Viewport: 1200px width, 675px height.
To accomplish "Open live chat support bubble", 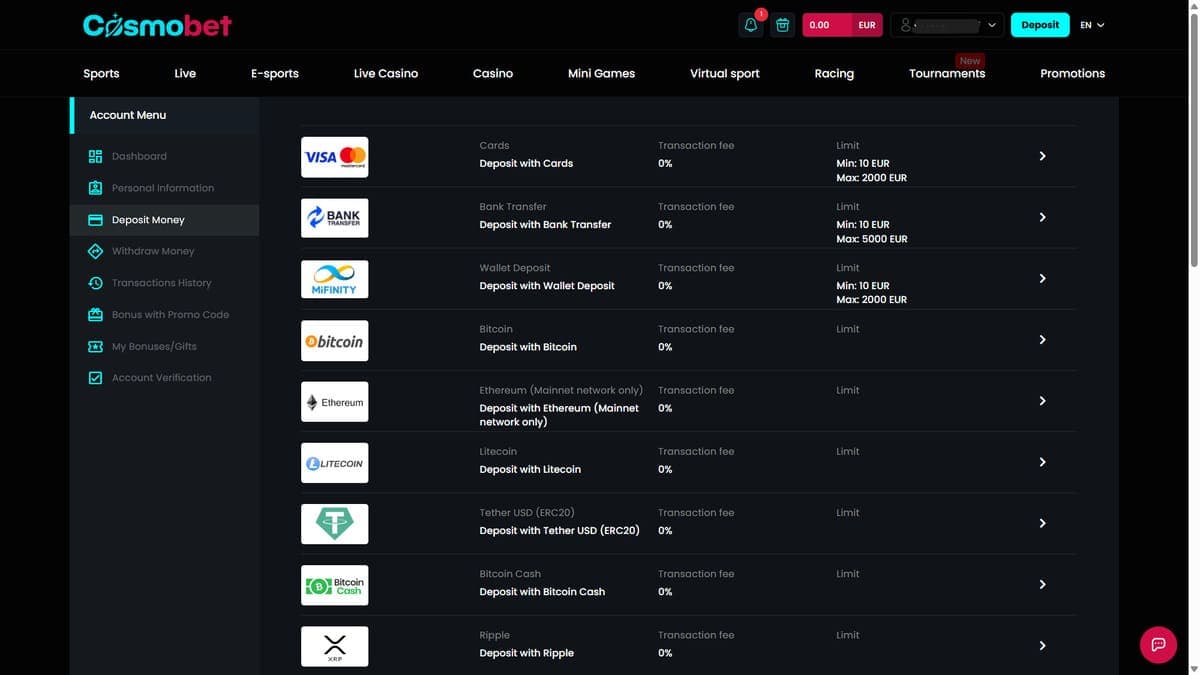I will [x=1158, y=644].
